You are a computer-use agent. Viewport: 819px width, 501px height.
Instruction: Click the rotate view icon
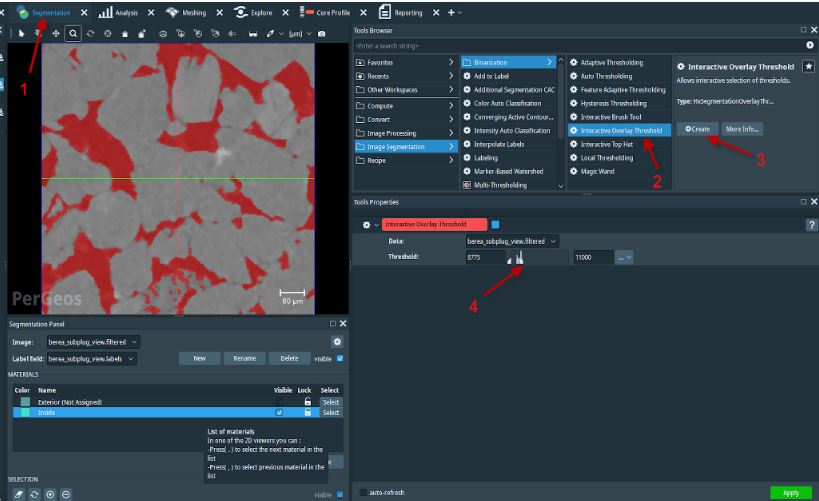(x=90, y=33)
